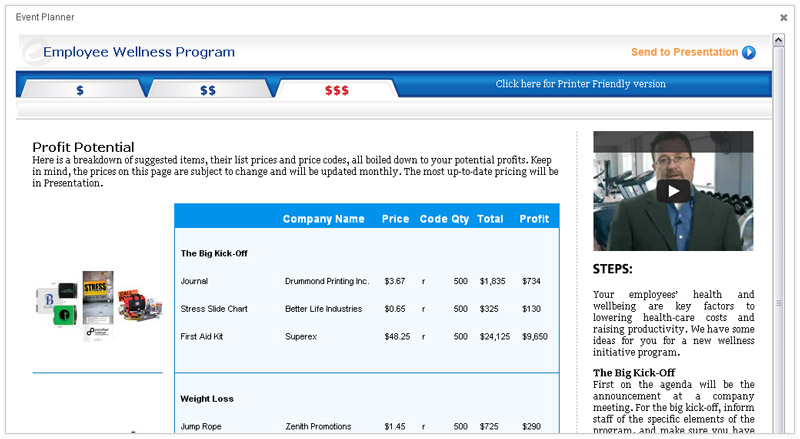The height and width of the screenshot is (439, 800).
Task: Click the Code column header
Action: [434, 219]
